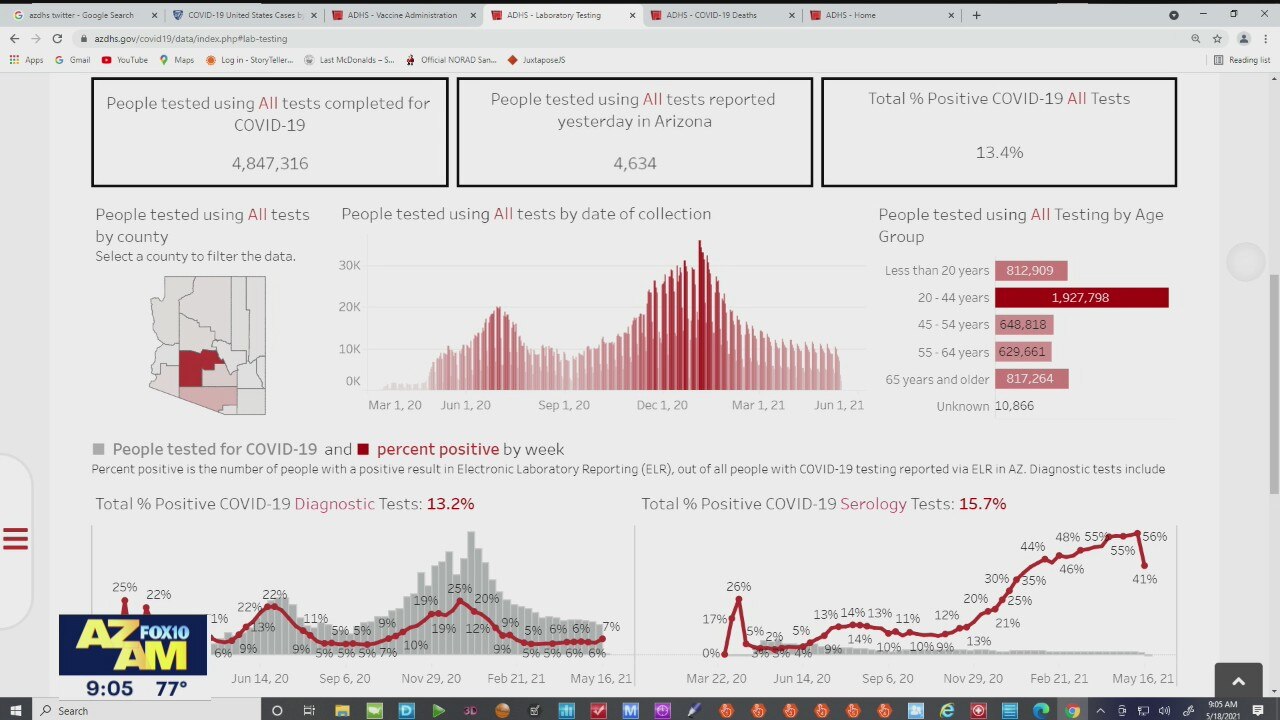Switch to ADHS - Vaccine Administration tab
This screenshot has height=720, width=1280.
(x=401, y=15)
